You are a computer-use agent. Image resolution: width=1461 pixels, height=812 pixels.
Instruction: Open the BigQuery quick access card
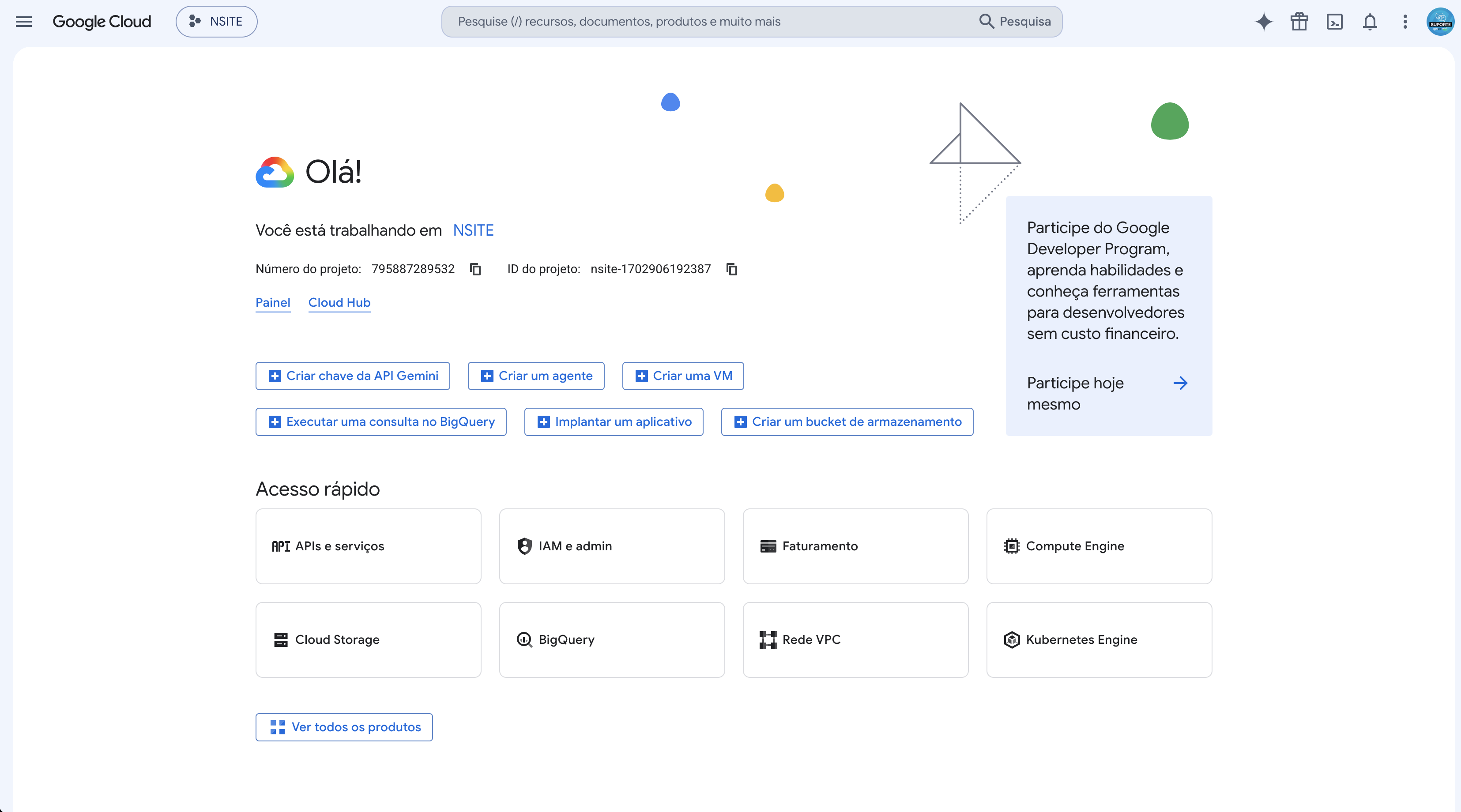coord(611,639)
